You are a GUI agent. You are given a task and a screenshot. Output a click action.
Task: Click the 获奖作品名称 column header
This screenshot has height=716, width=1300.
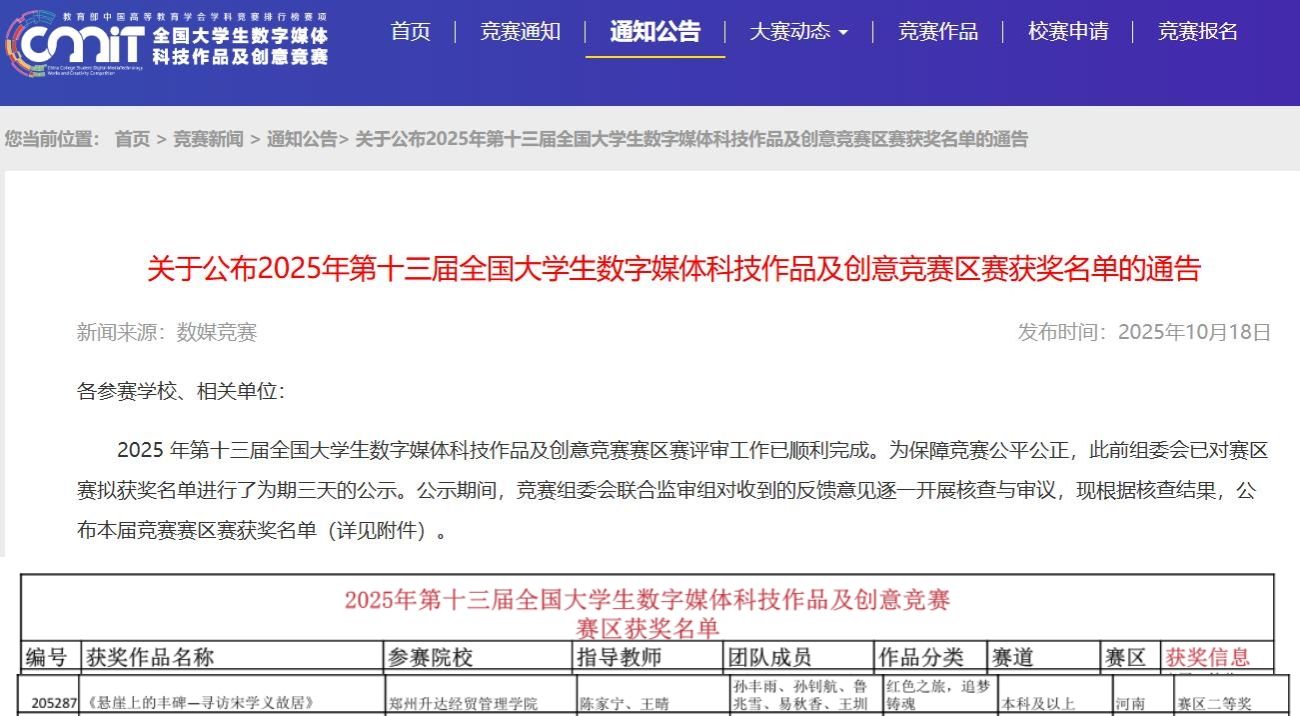tap(150, 657)
